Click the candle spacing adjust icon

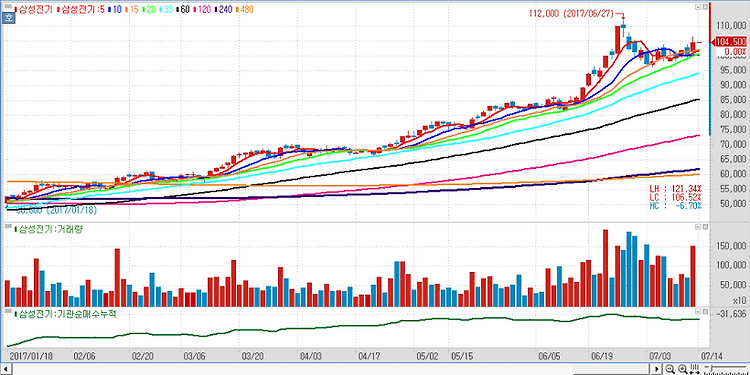tap(695, 369)
